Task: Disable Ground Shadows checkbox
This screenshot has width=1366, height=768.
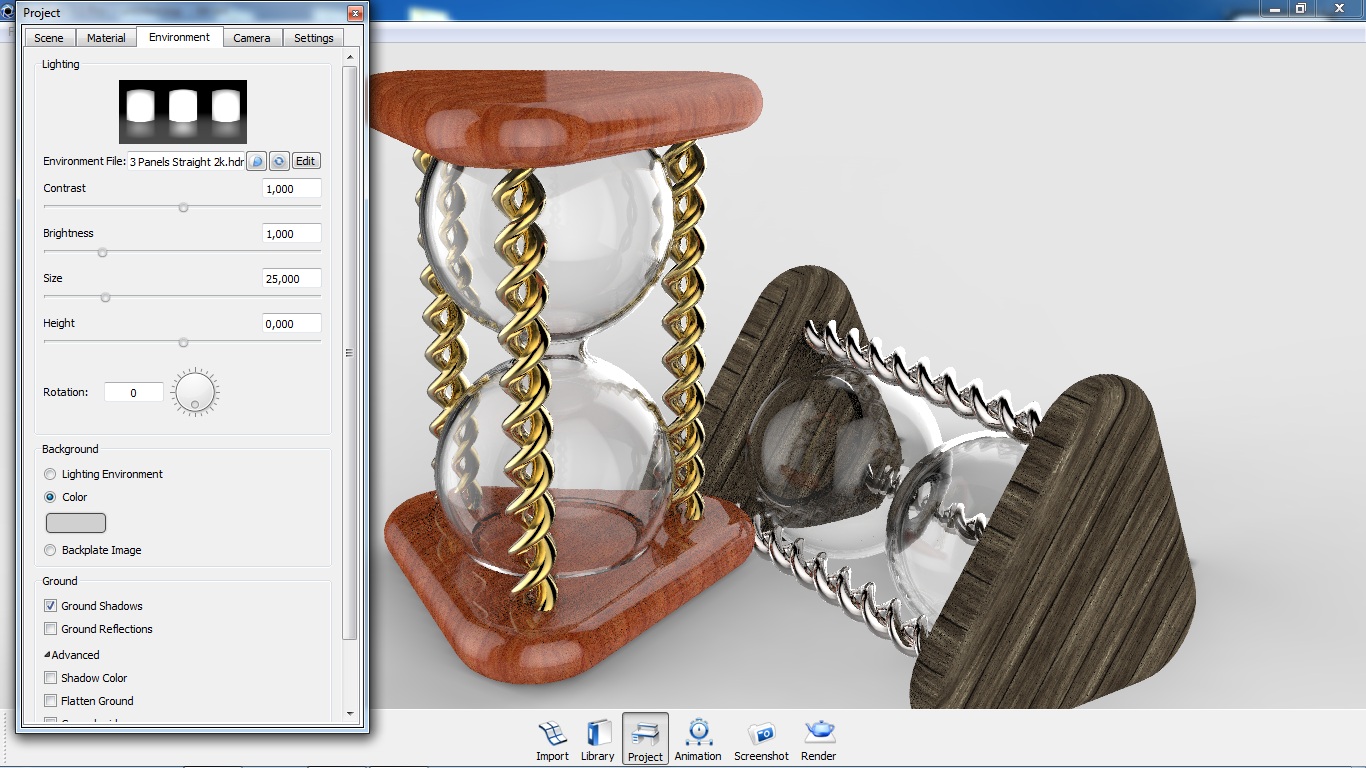Action: point(50,606)
